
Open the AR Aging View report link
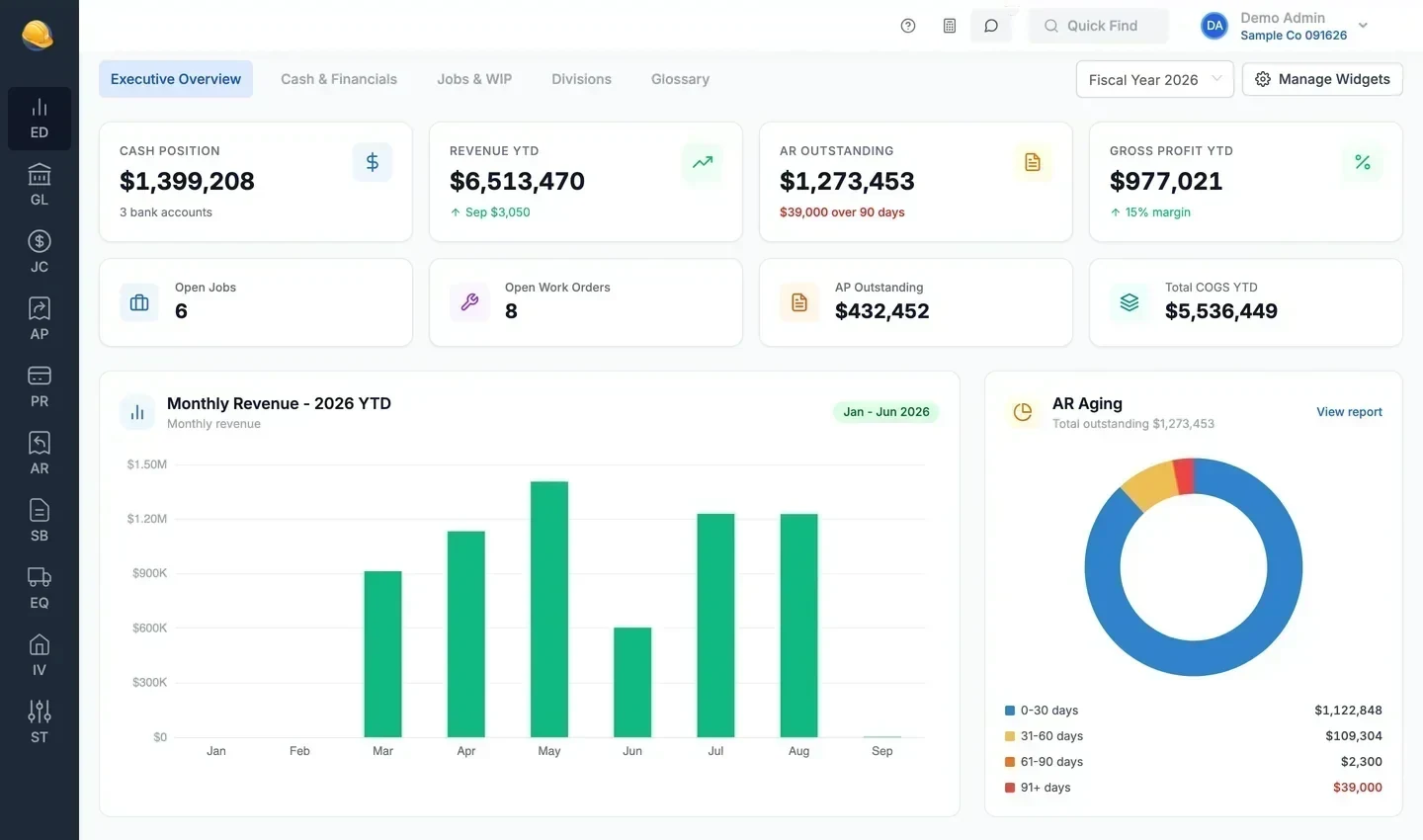coord(1349,412)
